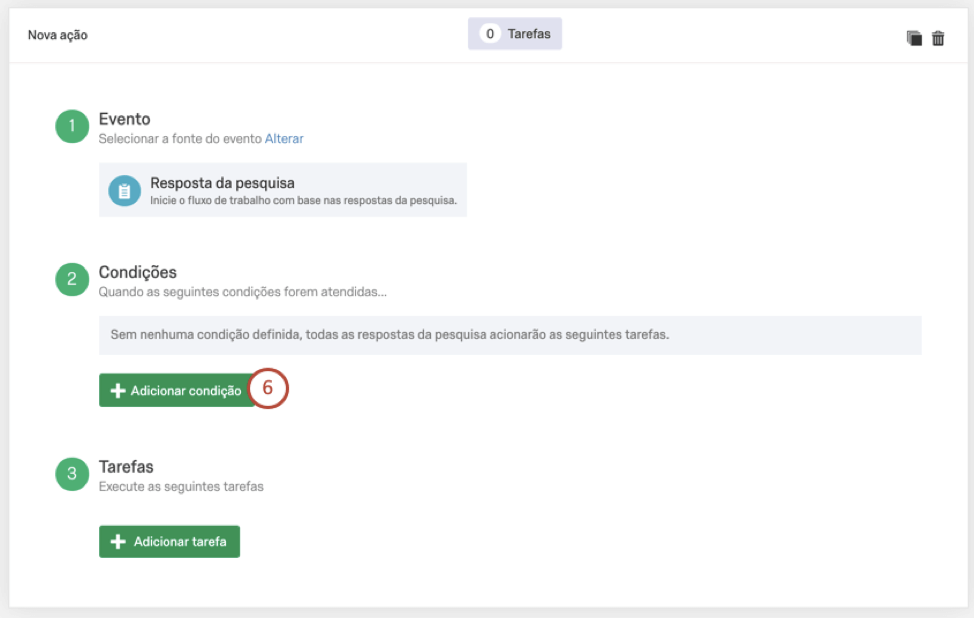Click the 0 count in the Tarefas badge
The height and width of the screenshot is (618, 974).
(490, 34)
